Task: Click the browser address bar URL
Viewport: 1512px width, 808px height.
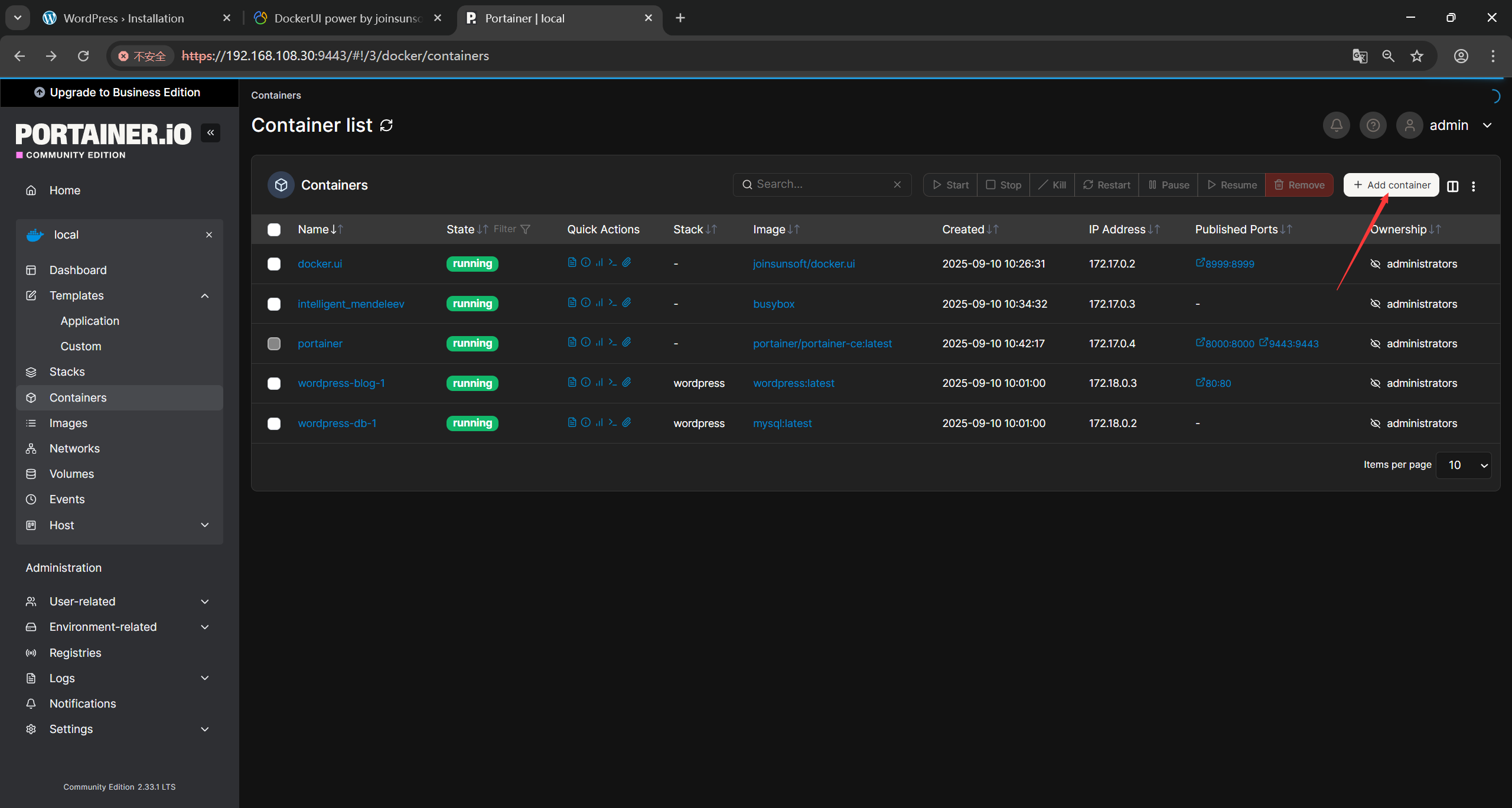Action: point(335,56)
